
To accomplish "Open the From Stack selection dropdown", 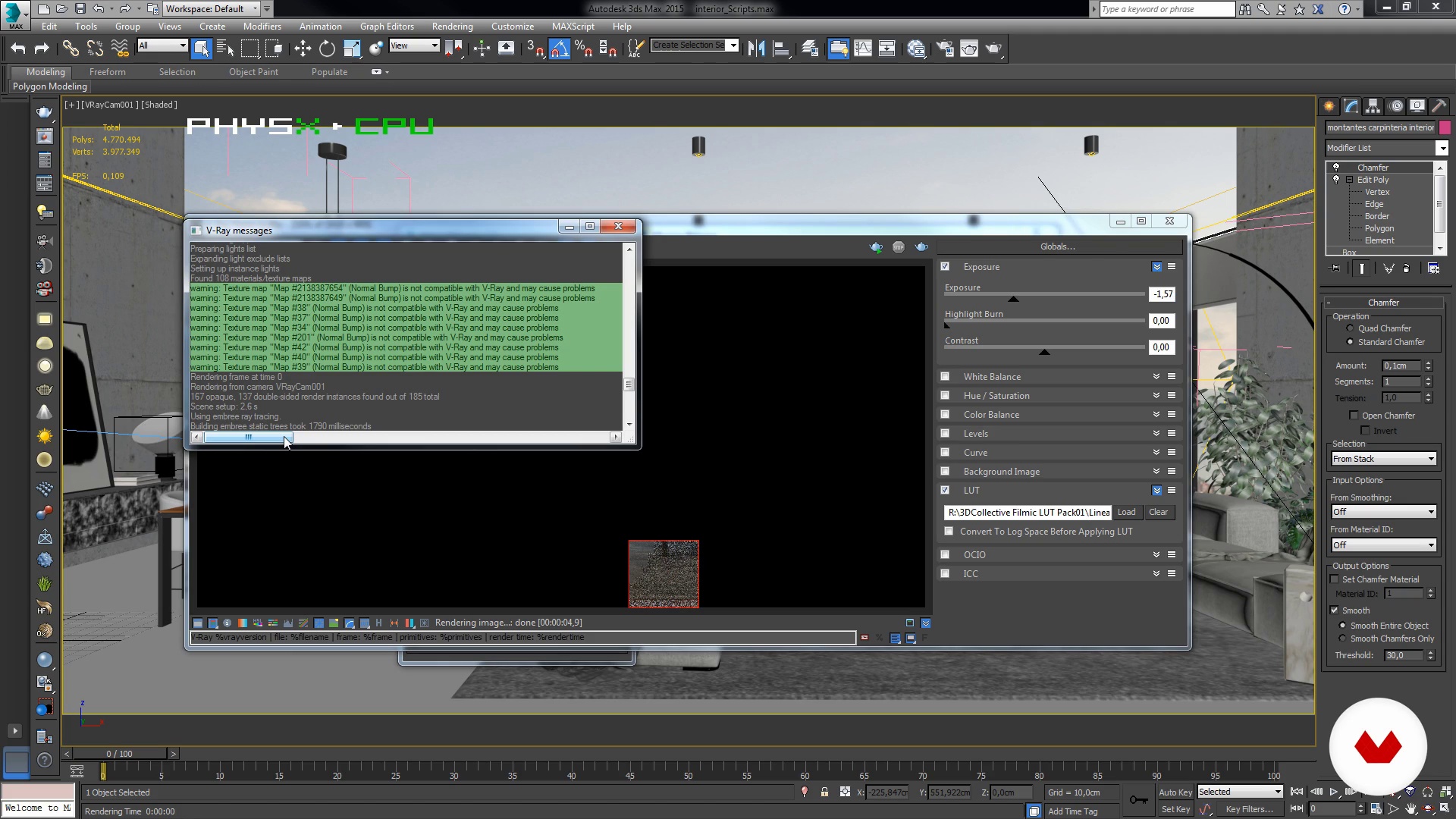I will click(x=1384, y=459).
